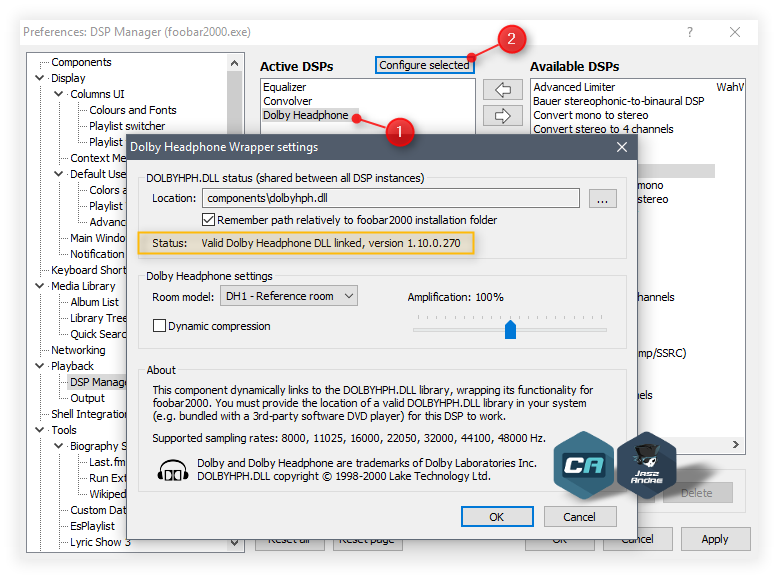Collapse the Tools tree node
Image resolution: width=778 pixels, height=579 pixels.
[40, 430]
